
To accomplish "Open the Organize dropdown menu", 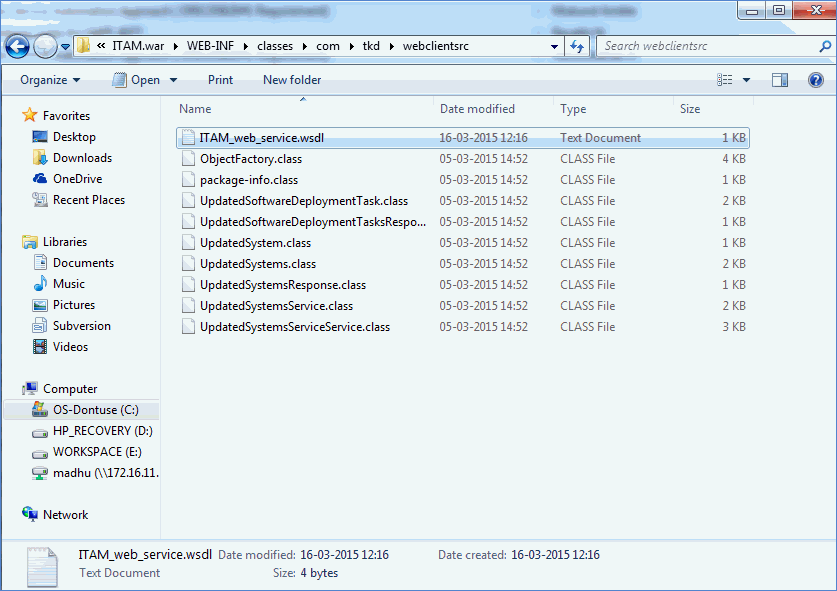I will pos(46,80).
